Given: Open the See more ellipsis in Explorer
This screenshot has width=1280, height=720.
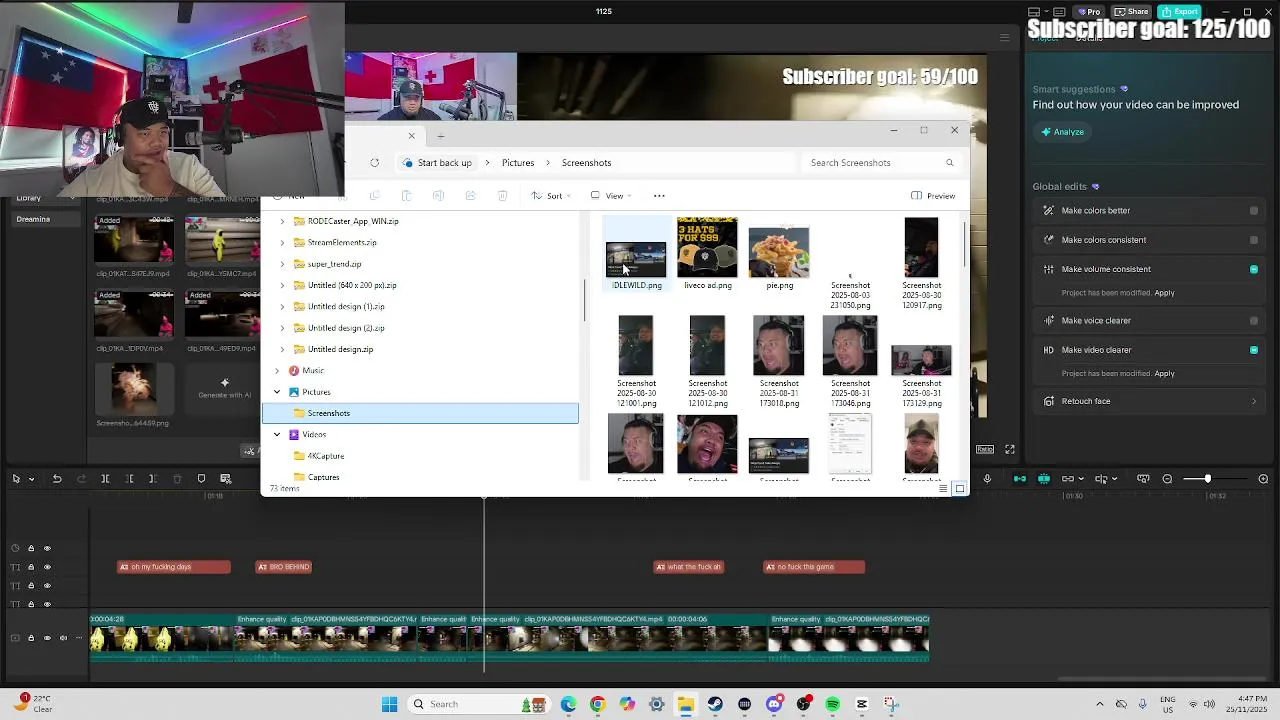Looking at the screenshot, I should pyautogui.click(x=659, y=196).
